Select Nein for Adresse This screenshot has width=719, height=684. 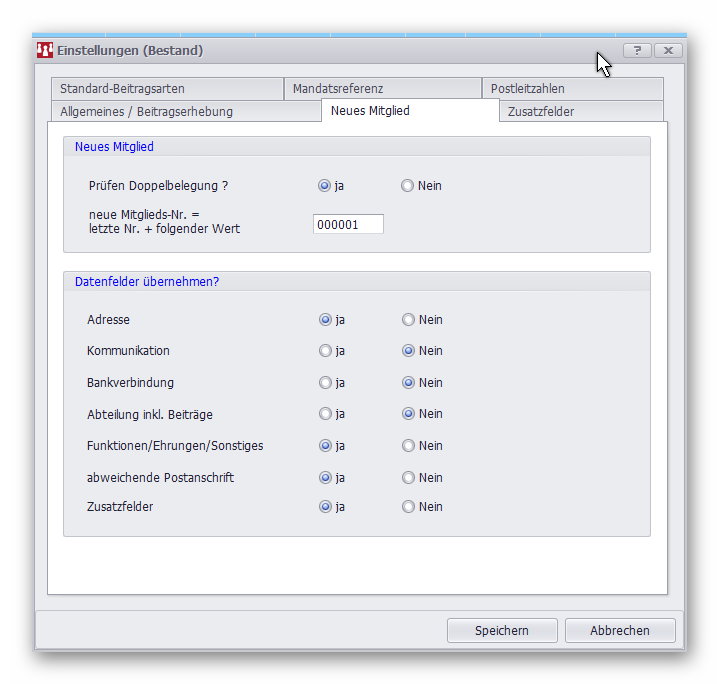pyautogui.click(x=408, y=320)
